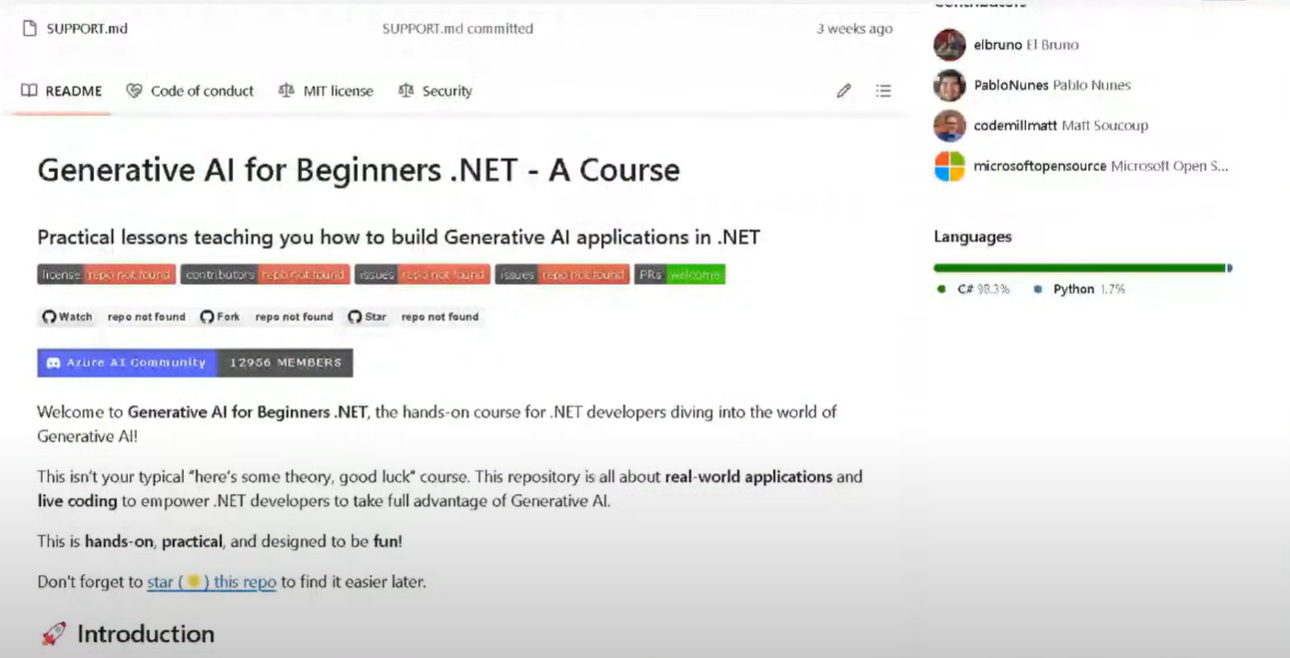Click the rocket emoji beside Introduction
The height and width of the screenshot is (658, 1290).
tap(53, 634)
